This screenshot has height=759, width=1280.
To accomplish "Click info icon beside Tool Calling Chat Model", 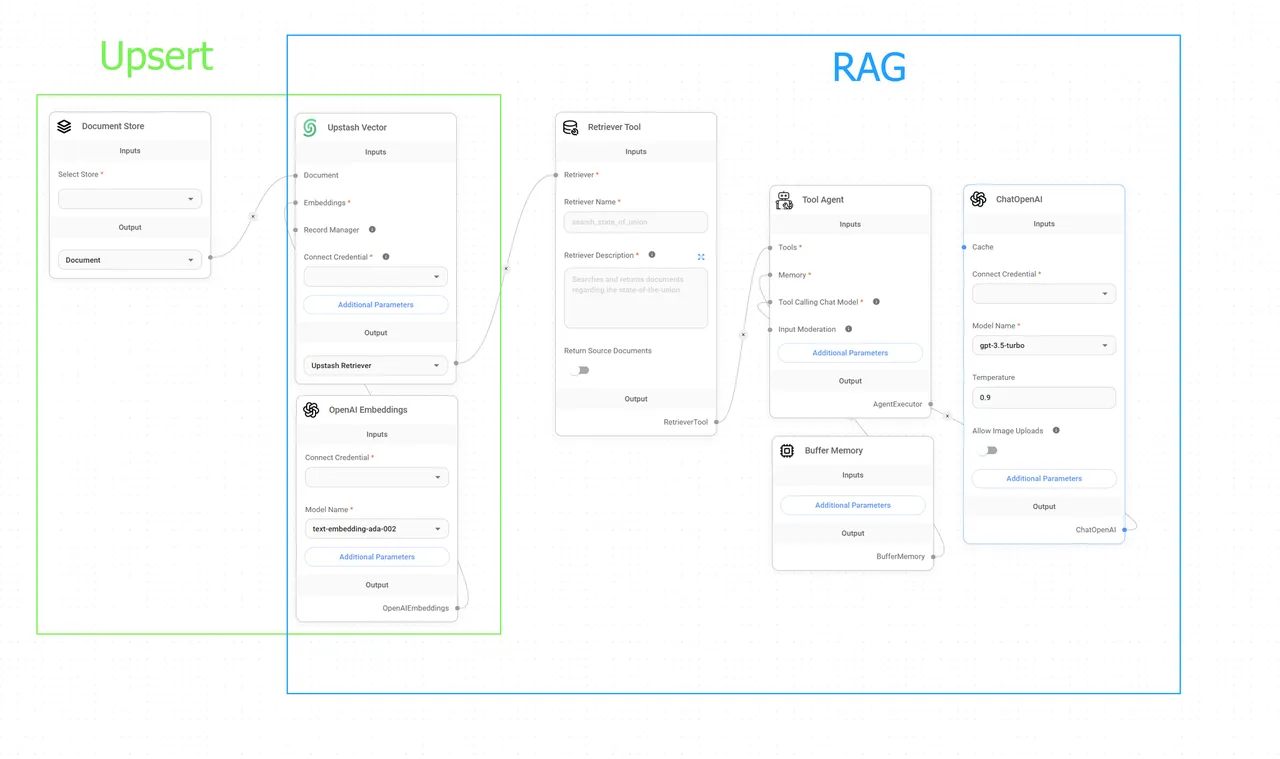I will tap(876, 302).
